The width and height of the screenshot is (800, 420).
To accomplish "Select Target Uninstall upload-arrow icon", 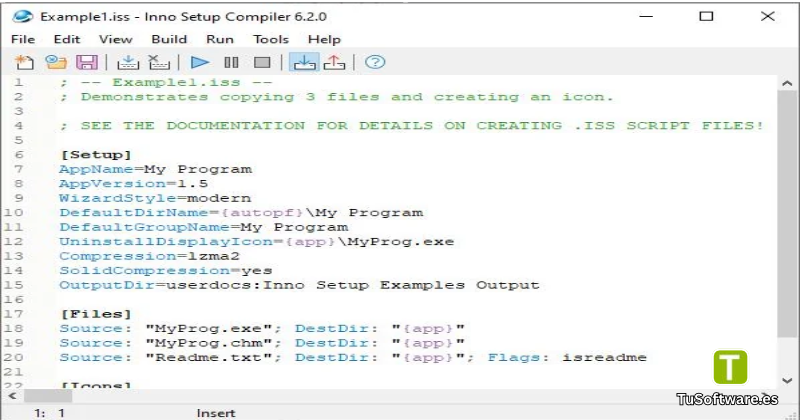I will pyautogui.click(x=334, y=62).
